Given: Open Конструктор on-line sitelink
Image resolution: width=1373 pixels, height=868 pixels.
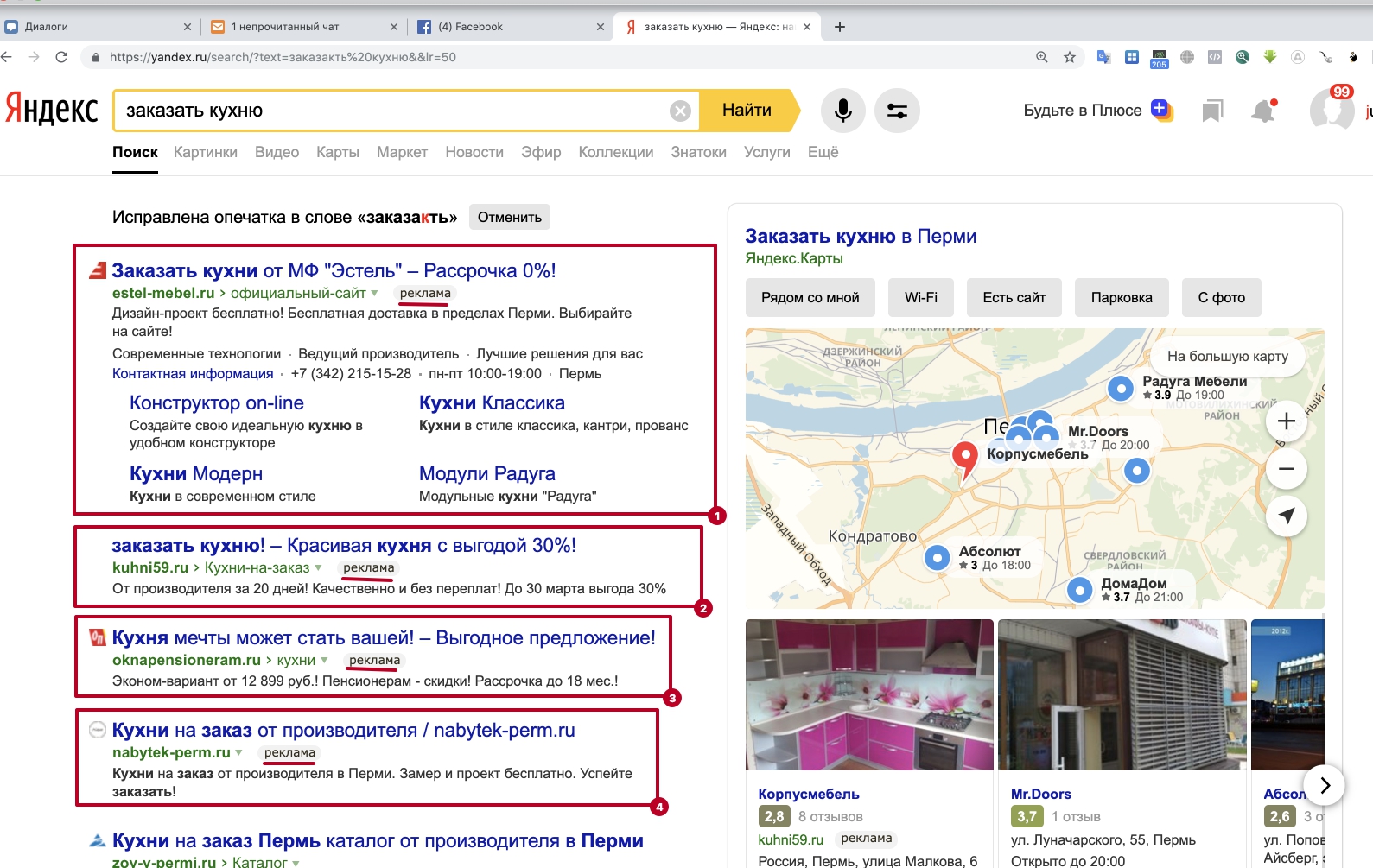Looking at the screenshot, I should [x=217, y=402].
